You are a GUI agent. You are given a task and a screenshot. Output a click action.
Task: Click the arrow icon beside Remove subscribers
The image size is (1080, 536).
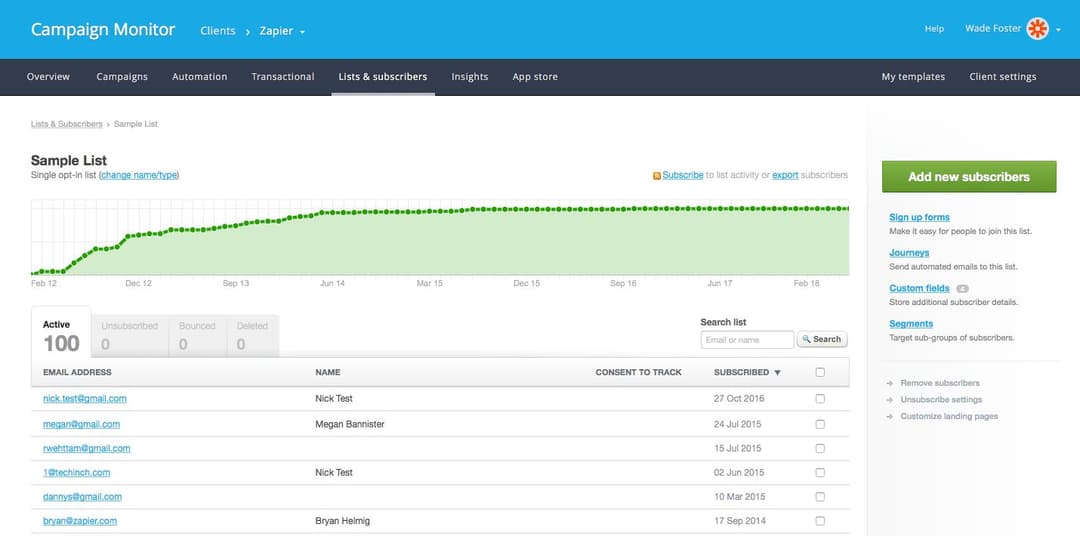[x=890, y=383]
